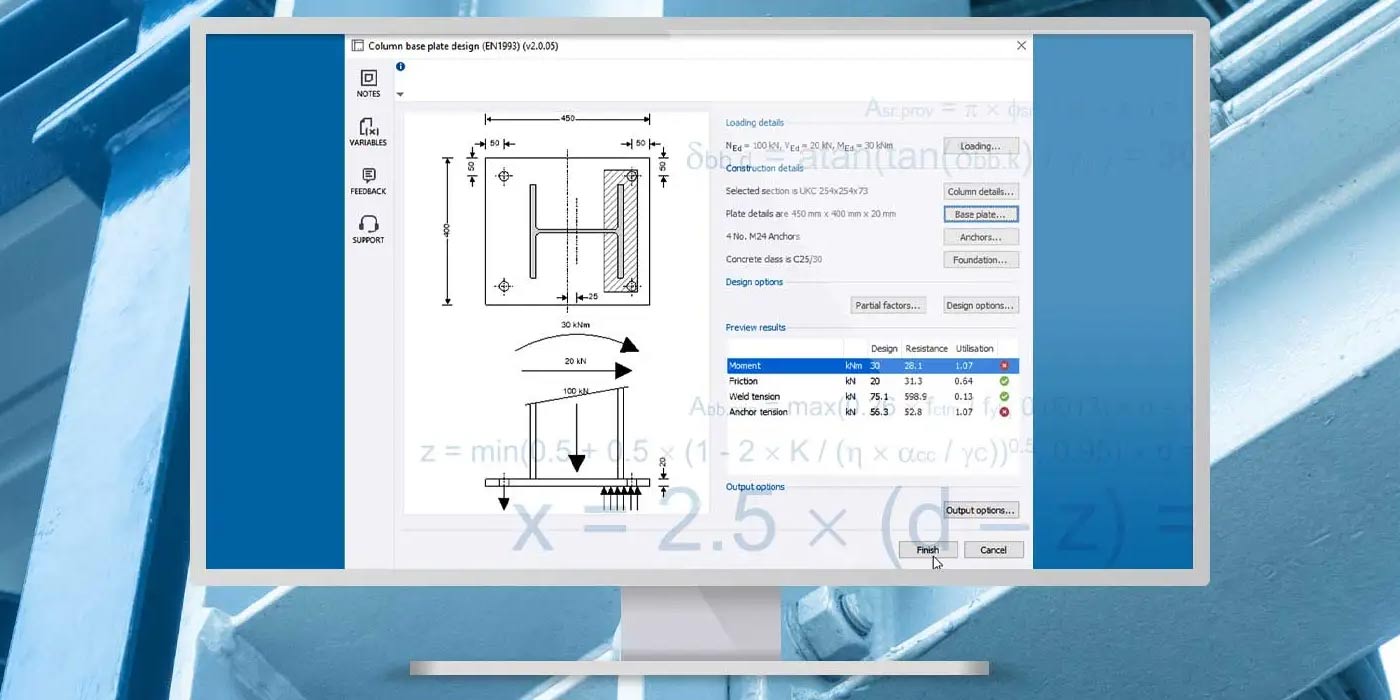Click the green pass icon for Friction
1400x700 pixels.
point(1004,381)
